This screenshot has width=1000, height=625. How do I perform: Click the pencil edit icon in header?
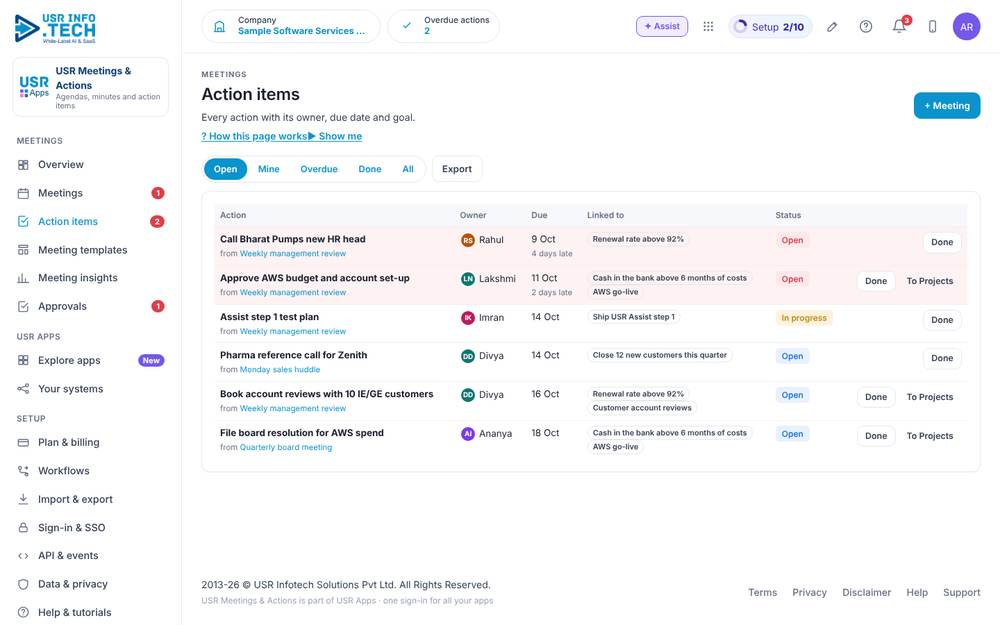point(832,26)
